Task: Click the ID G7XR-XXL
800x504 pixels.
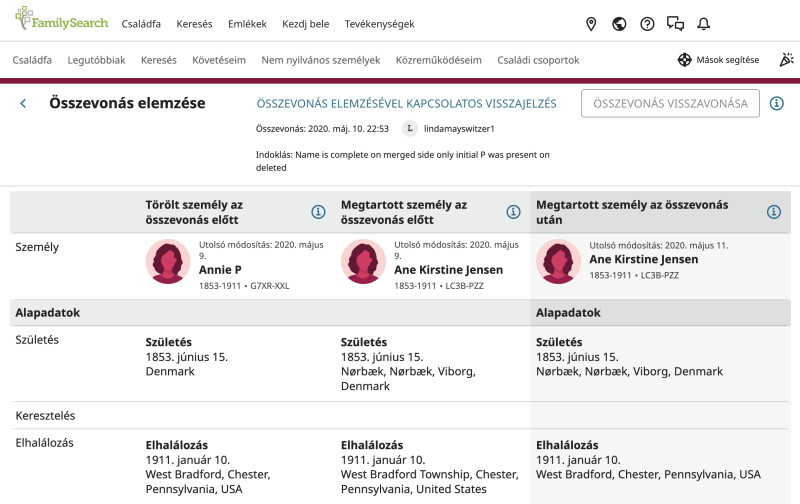Action: [270, 286]
